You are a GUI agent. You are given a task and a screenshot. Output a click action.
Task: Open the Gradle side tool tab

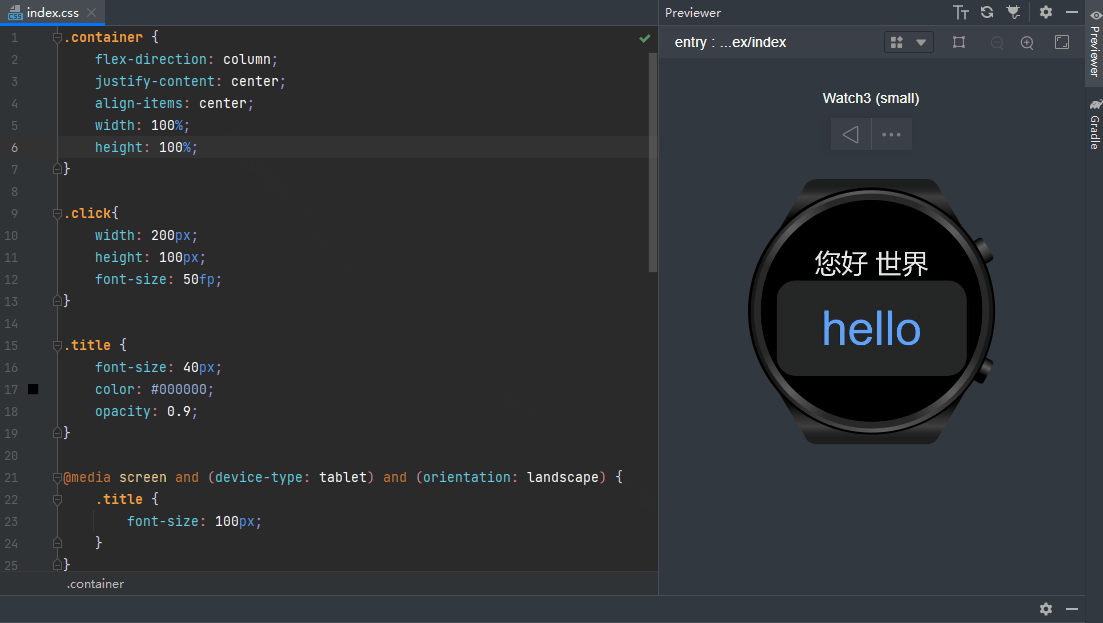pyautogui.click(x=1094, y=124)
